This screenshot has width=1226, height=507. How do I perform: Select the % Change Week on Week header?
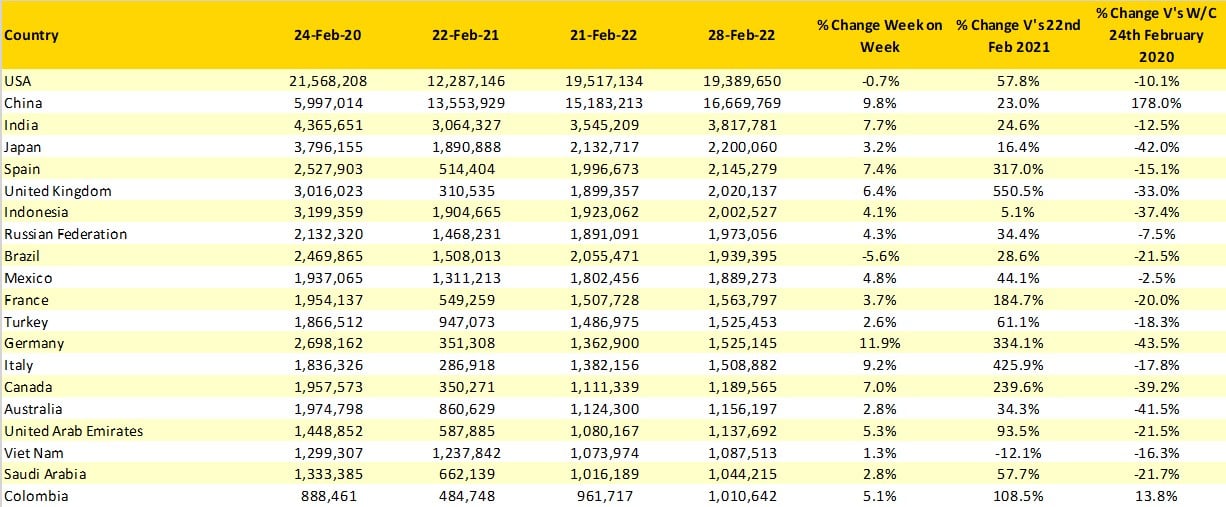[879, 35]
